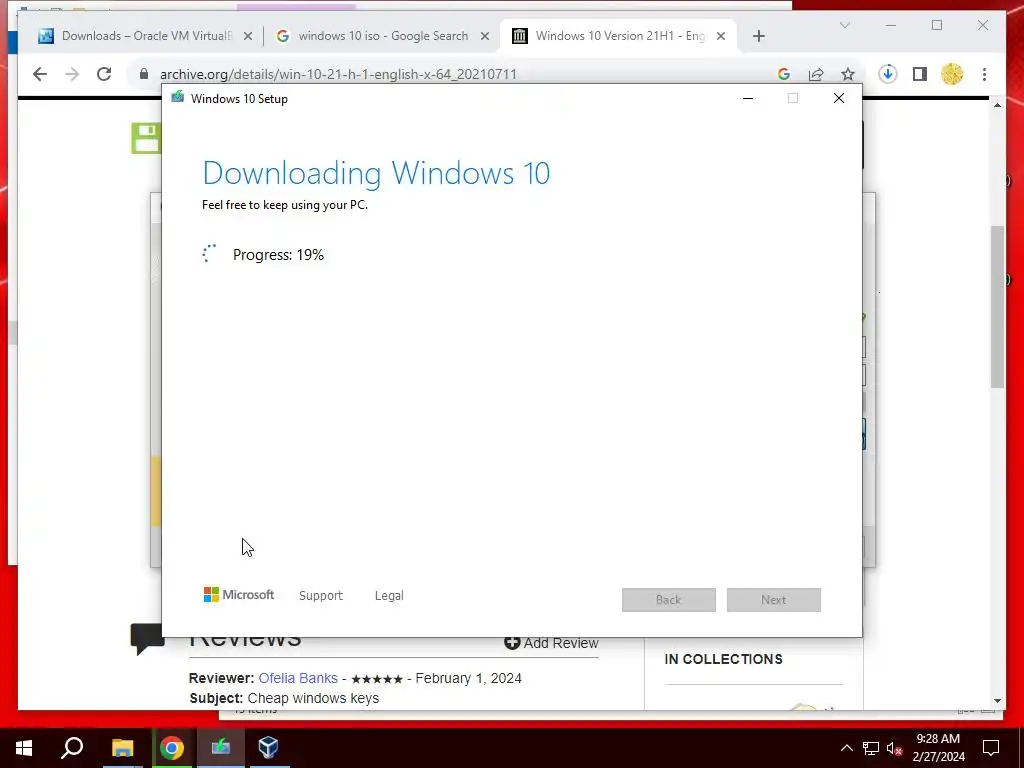Open the Legal link in Setup

(389, 596)
